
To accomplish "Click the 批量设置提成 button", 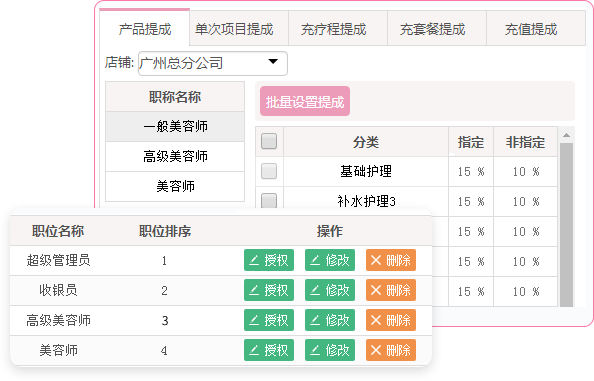I will [x=305, y=101].
